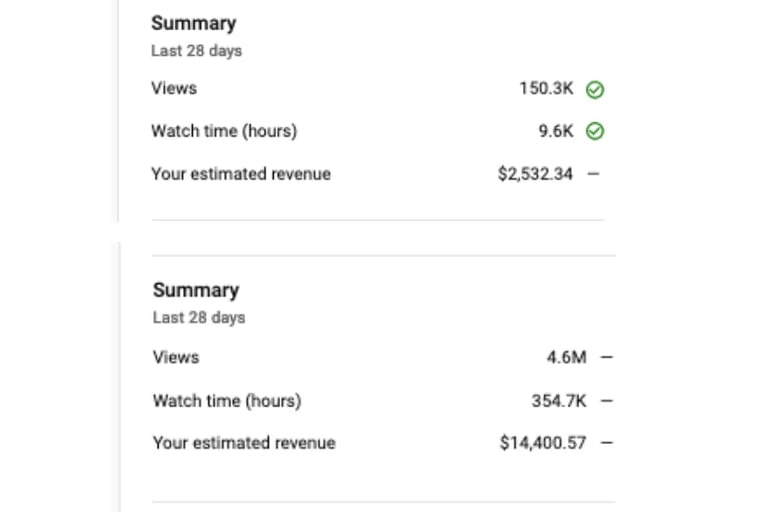
Task: Select the 4.6M views value
Action: pos(566,357)
